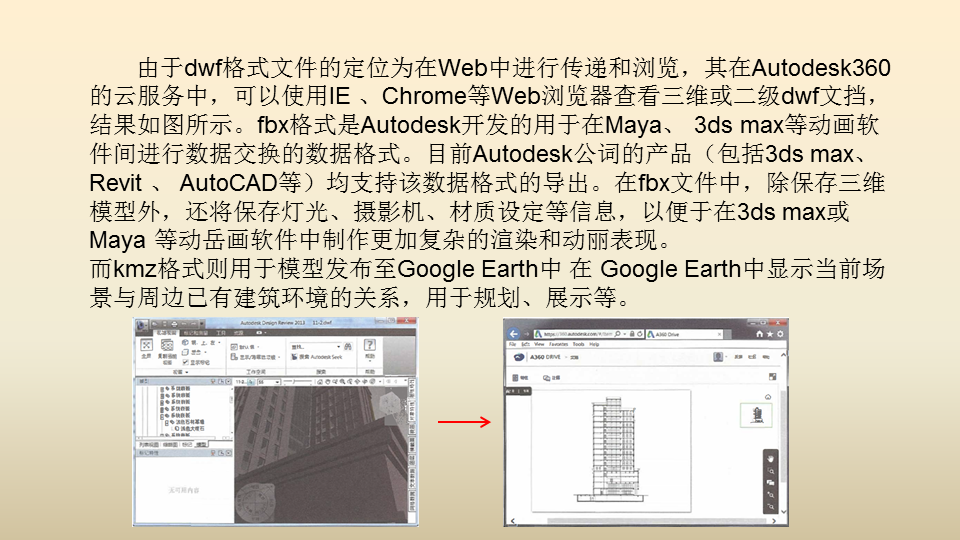Click the browser Back arrow button
Viewport: 960px width, 540px height.
514,334
